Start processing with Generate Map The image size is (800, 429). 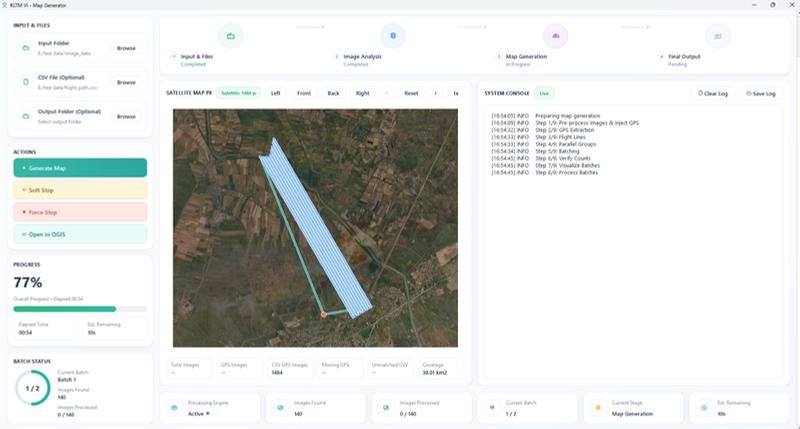[80, 168]
